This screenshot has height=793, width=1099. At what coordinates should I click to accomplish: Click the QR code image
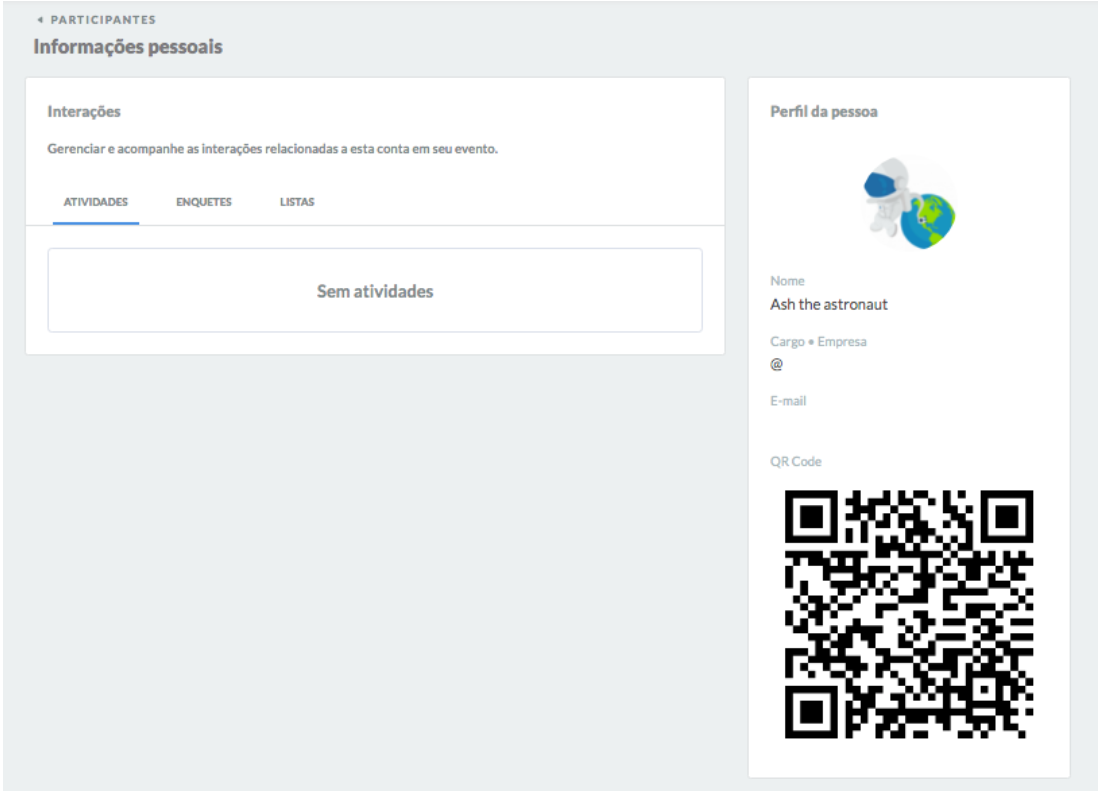pyautogui.click(x=908, y=614)
